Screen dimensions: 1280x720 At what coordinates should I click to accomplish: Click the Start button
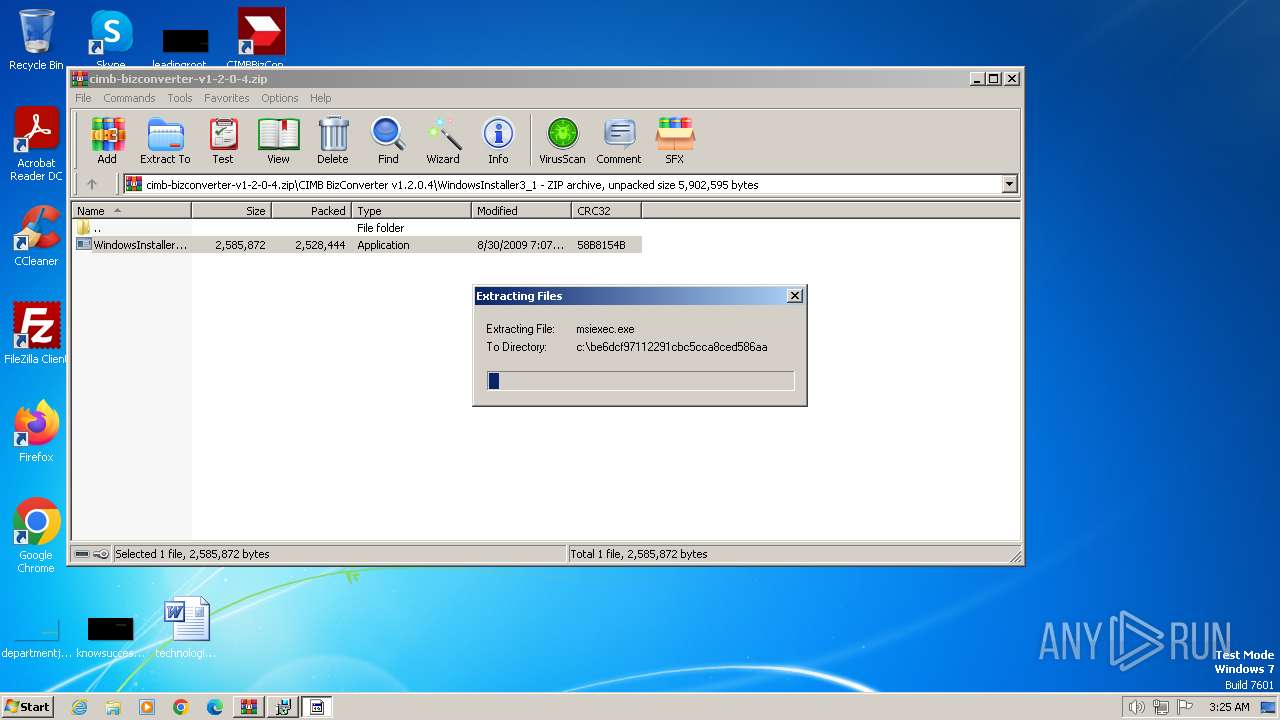[x=27, y=707]
